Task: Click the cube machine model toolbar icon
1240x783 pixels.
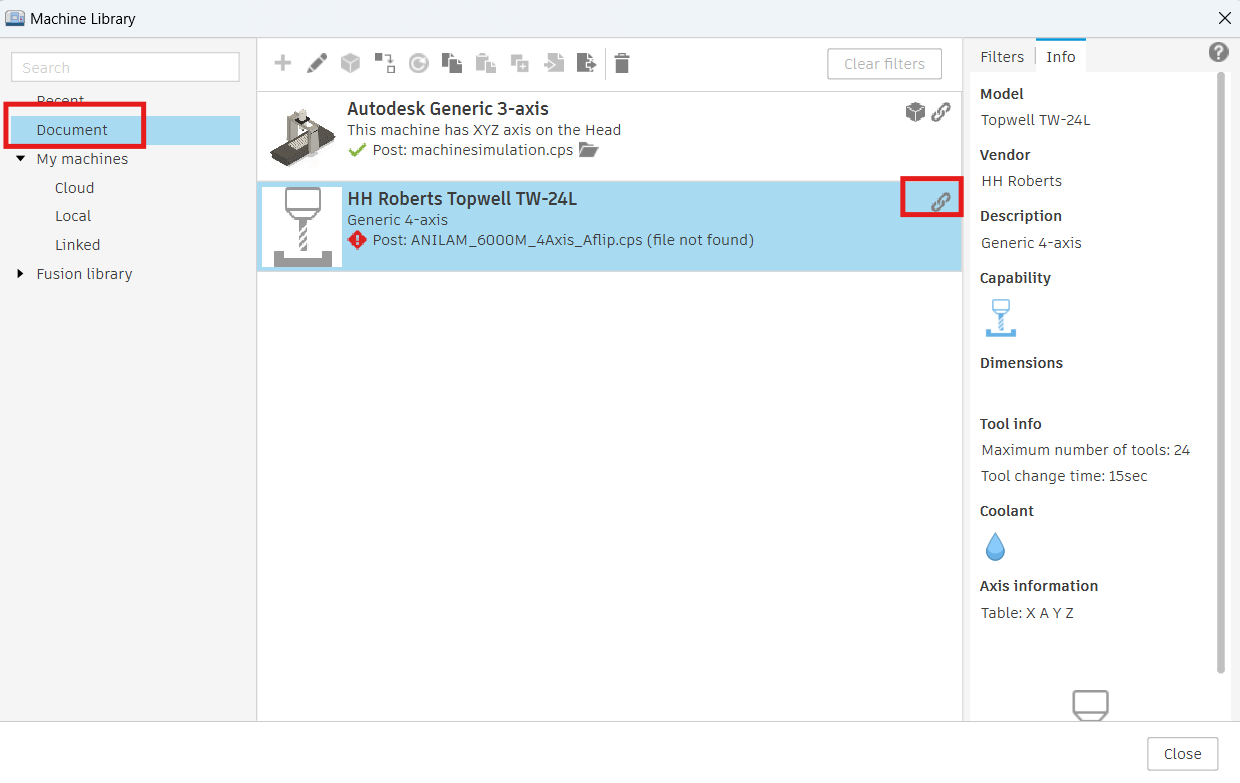Action: click(350, 63)
